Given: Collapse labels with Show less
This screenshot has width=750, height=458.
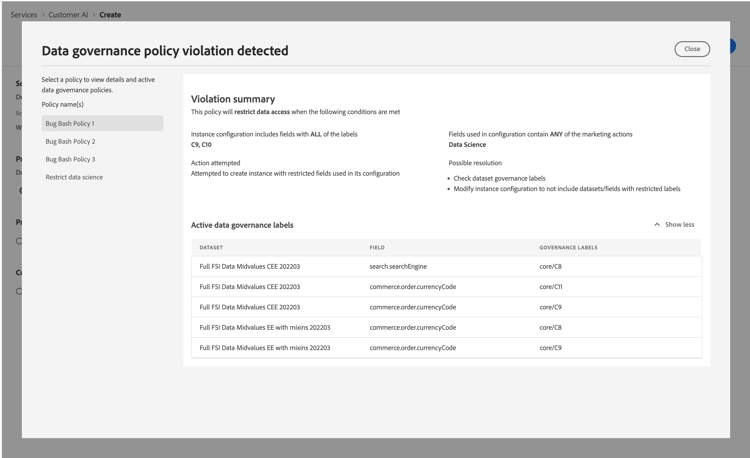Looking at the screenshot, I should [x=674, y=225].
